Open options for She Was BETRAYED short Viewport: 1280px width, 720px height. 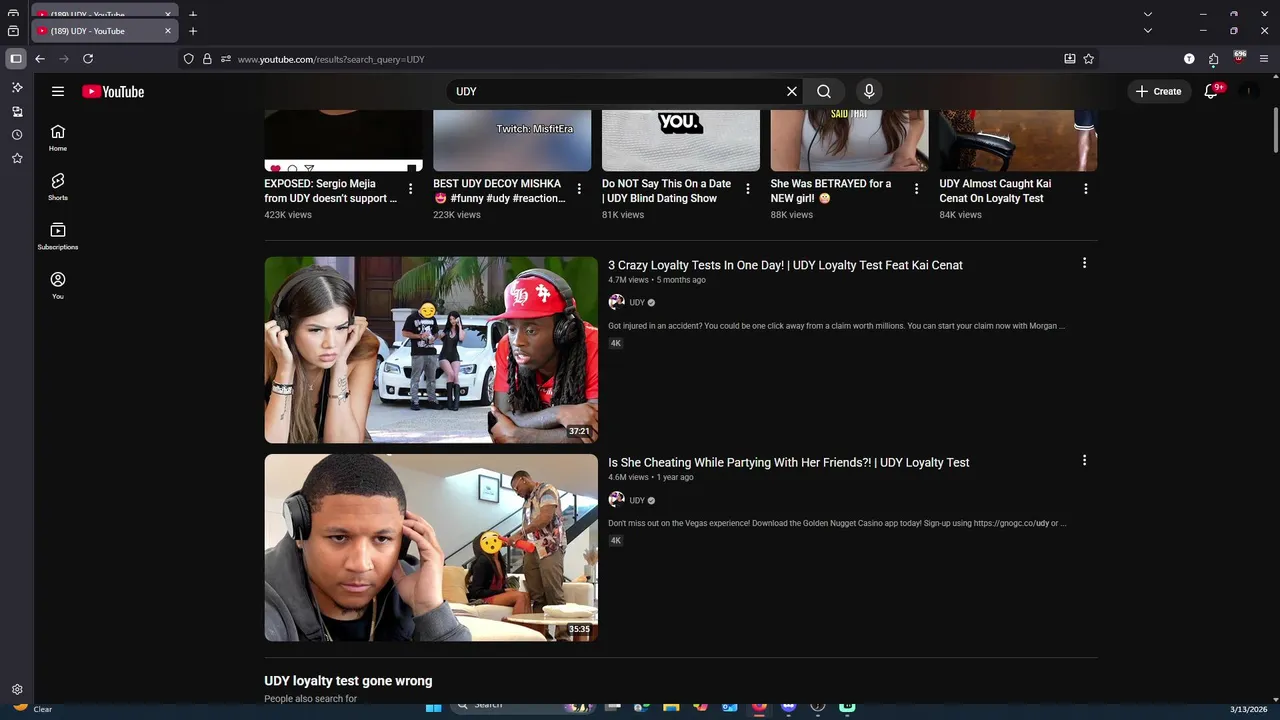[x=917, y=189]
